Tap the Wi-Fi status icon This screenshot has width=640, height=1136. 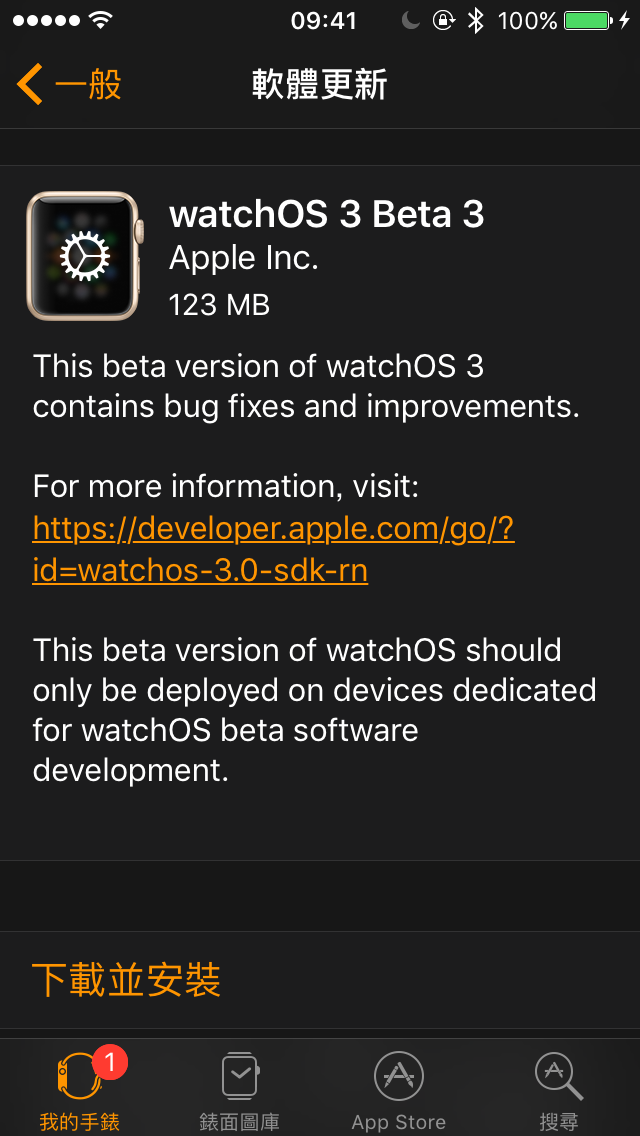[101, 21]
